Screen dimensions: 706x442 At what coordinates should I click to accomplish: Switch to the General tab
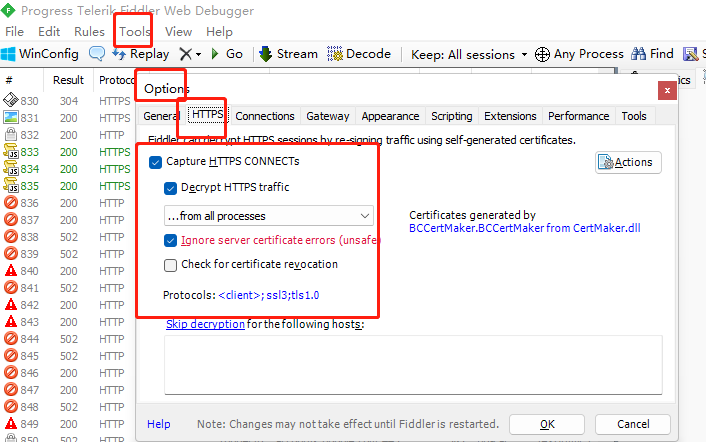pos(162,116)
